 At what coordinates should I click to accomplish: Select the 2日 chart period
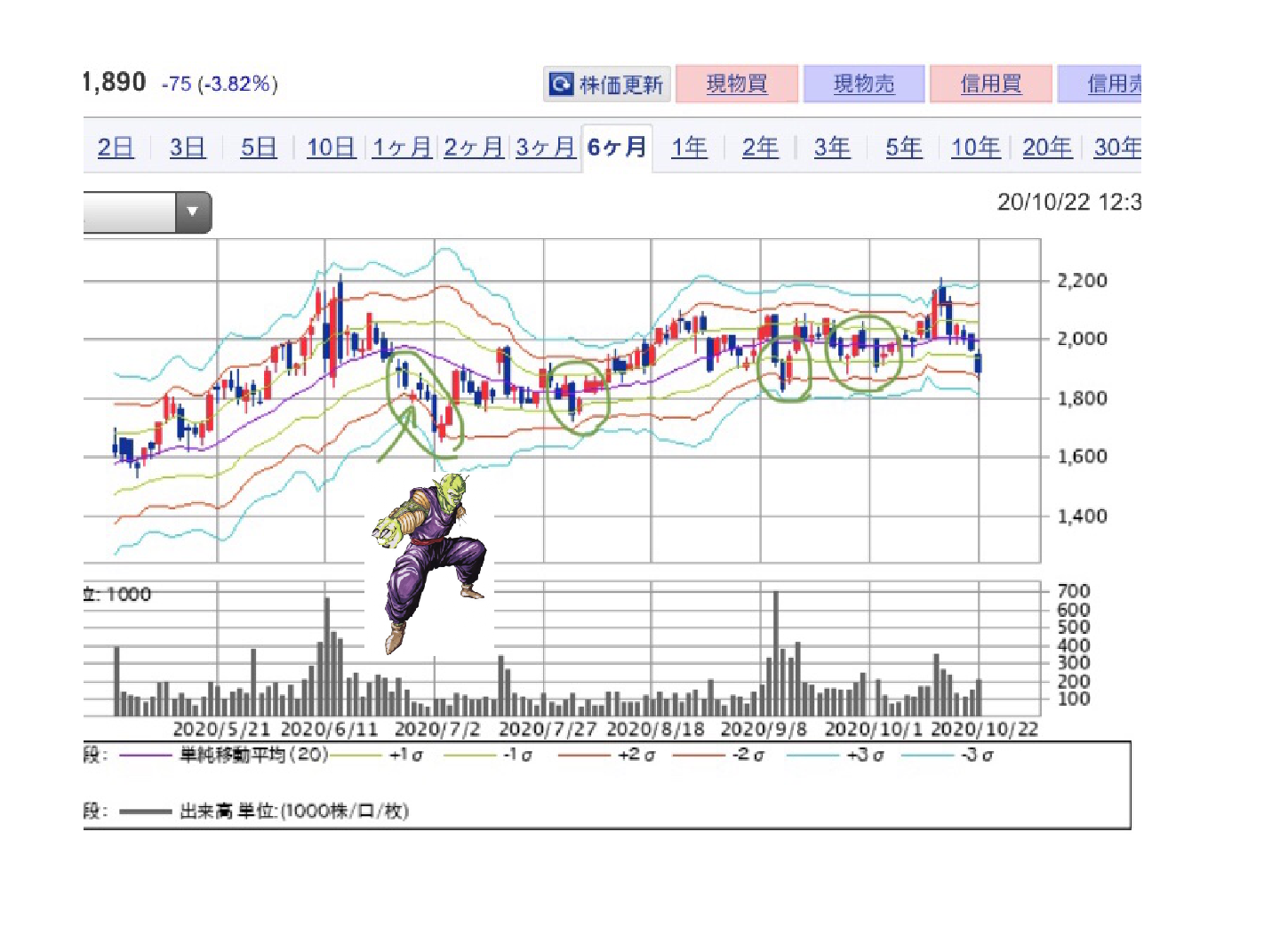pyautogui.click(x=116, y=147)
